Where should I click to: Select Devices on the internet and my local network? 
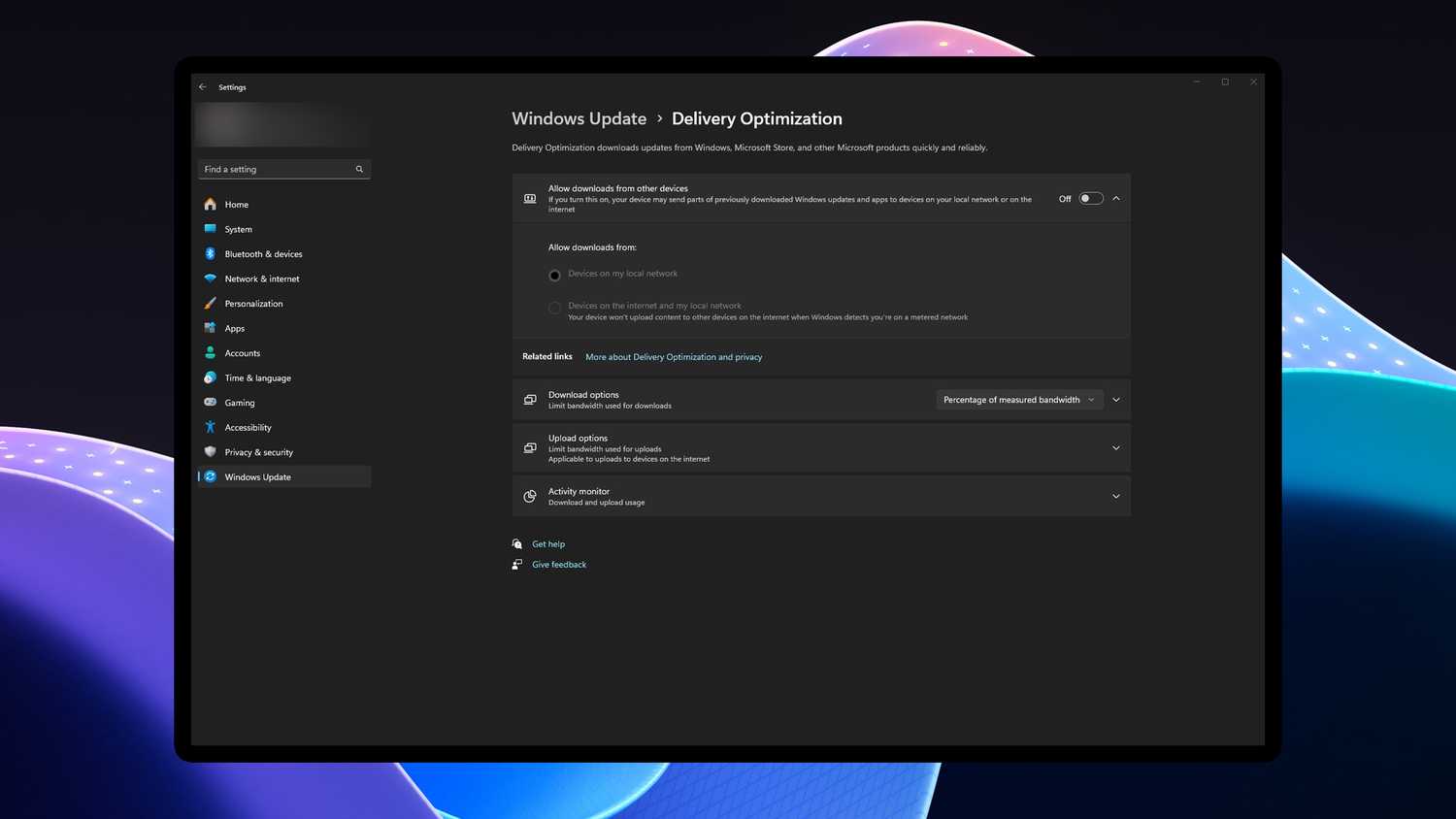pos(554,308)
